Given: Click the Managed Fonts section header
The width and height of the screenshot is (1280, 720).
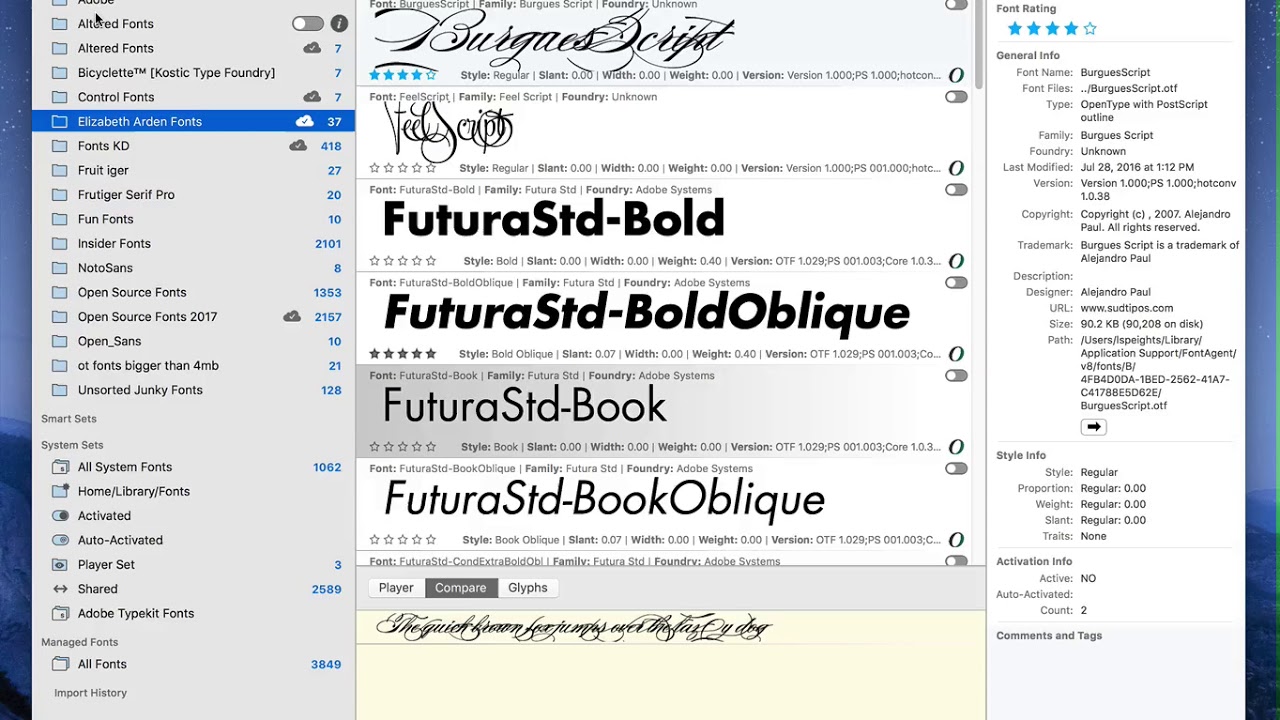Looking at the screenshot, I should point(80,642).
